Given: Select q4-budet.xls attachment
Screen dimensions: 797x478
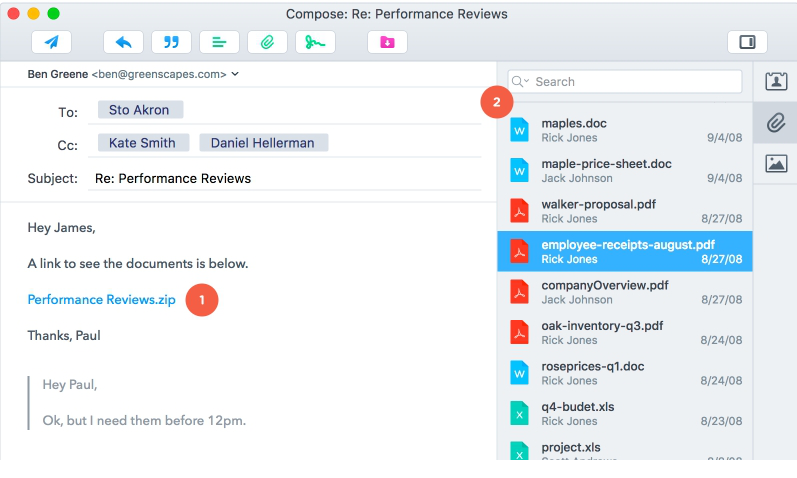Looking at the screenshot, I should [x=625, y=413].
